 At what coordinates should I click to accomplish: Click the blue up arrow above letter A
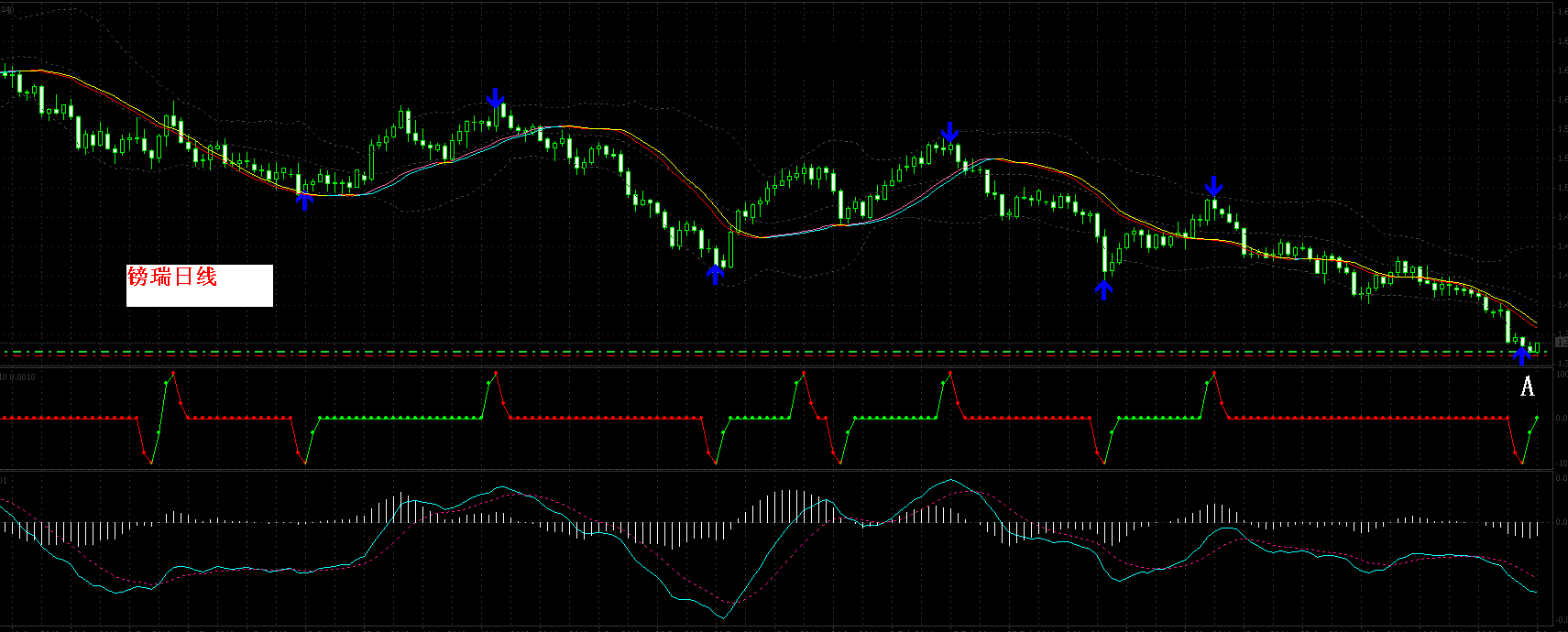tap(1521, 355)
